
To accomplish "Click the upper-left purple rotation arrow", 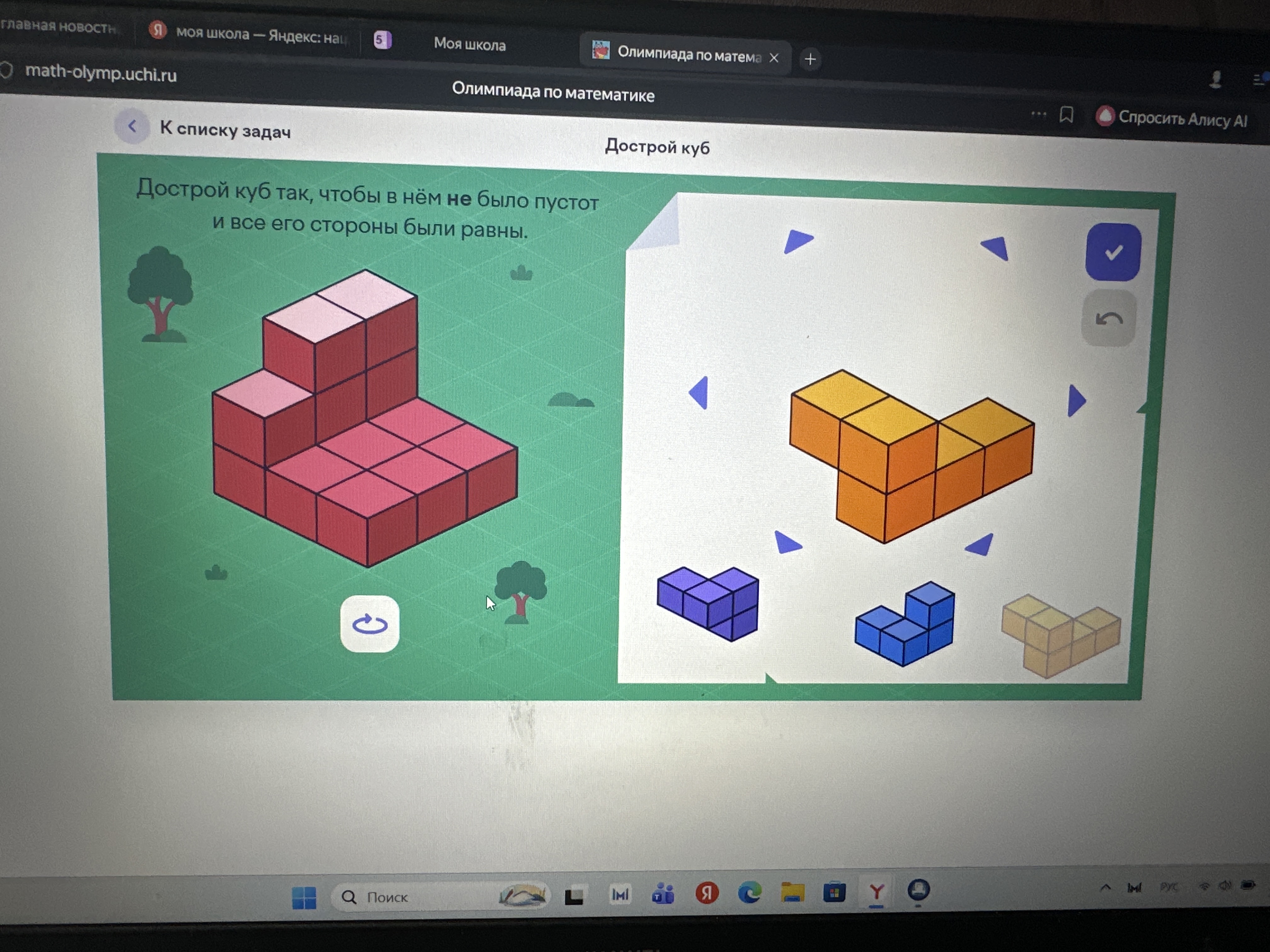I will coord(797,241).
